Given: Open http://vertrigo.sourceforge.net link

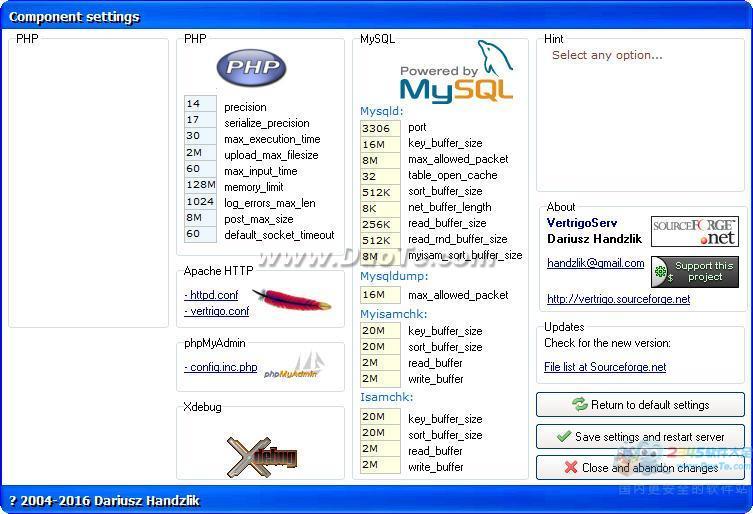Looking at the screenshot, I should 619,299.
